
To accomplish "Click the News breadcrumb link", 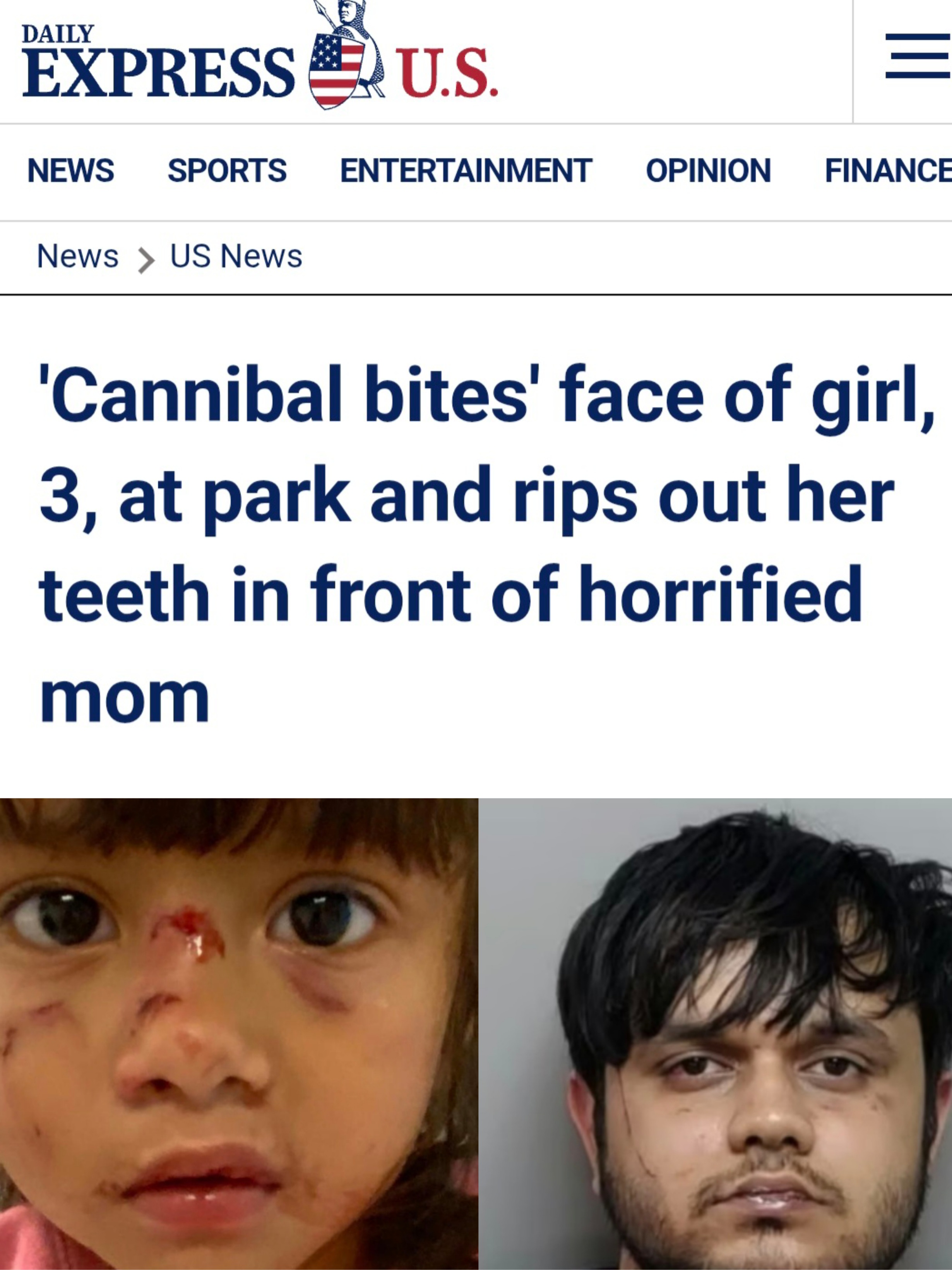I will [x=77, y=256].
